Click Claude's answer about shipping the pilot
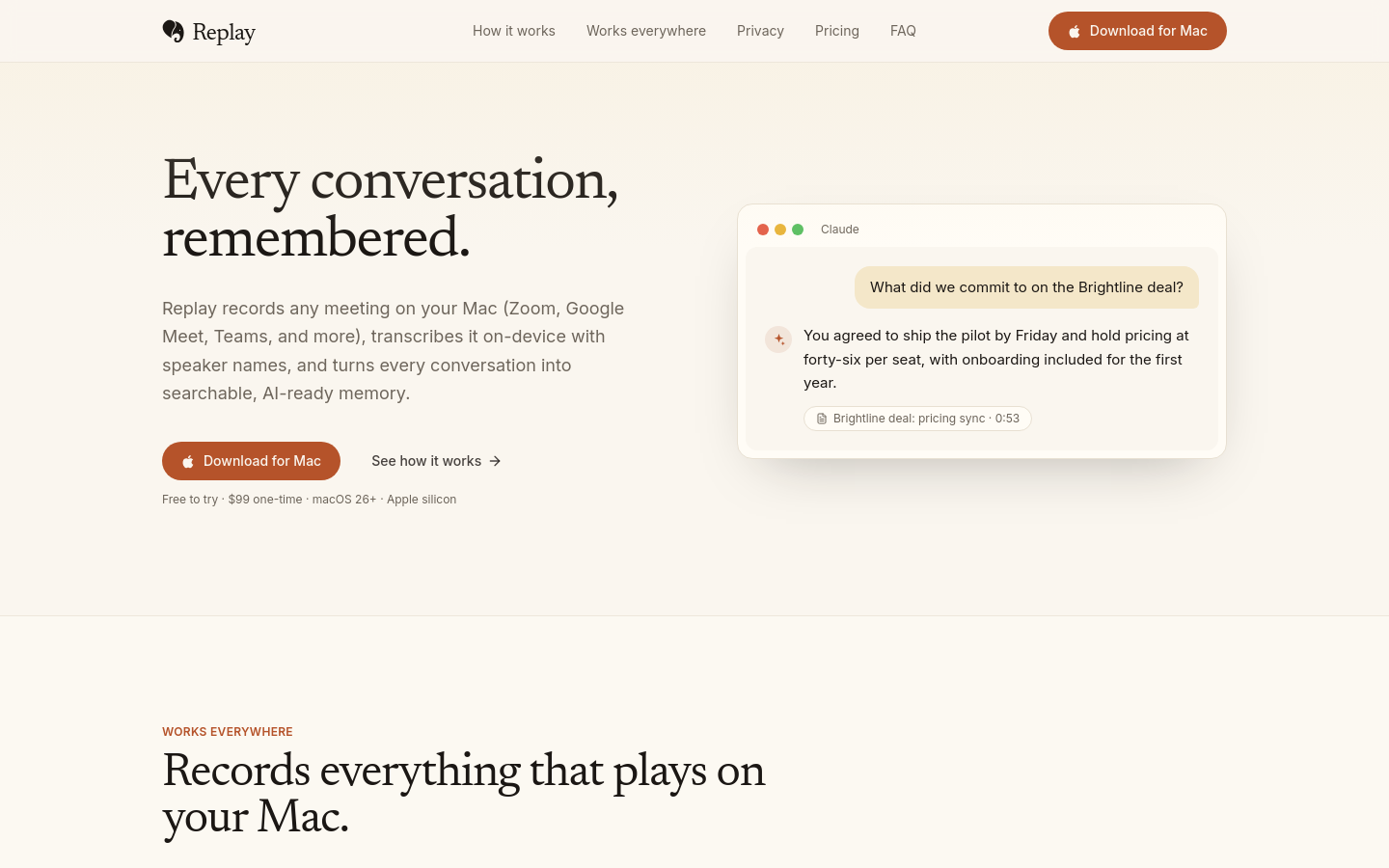 (996, 359)
